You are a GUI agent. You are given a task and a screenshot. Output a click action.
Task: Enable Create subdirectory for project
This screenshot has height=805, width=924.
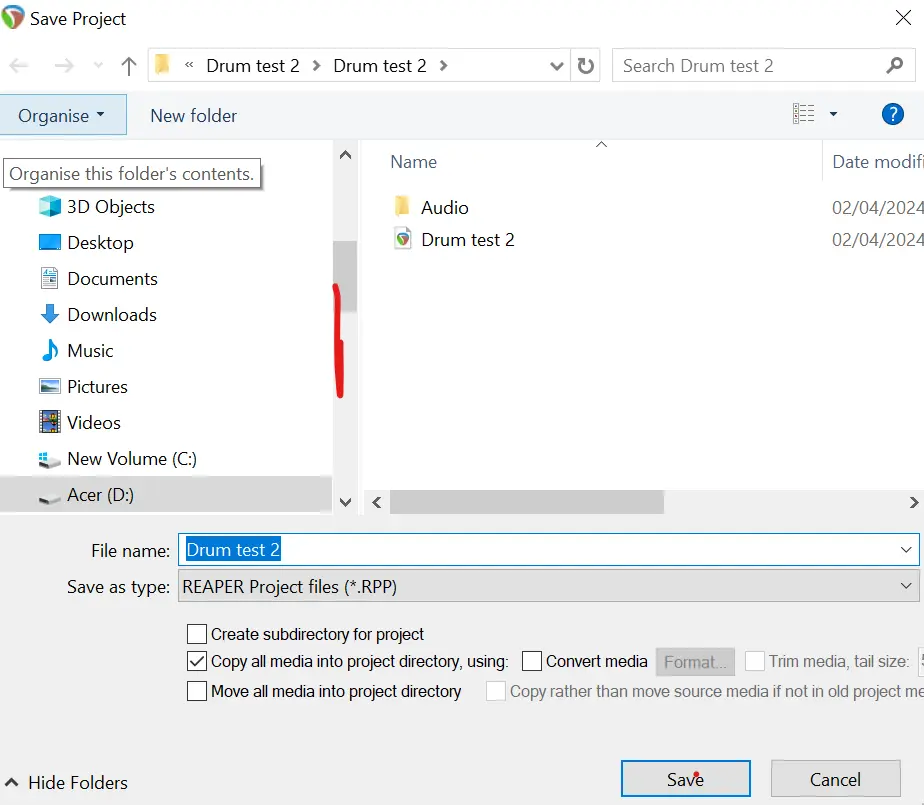(x=197, y=634)
